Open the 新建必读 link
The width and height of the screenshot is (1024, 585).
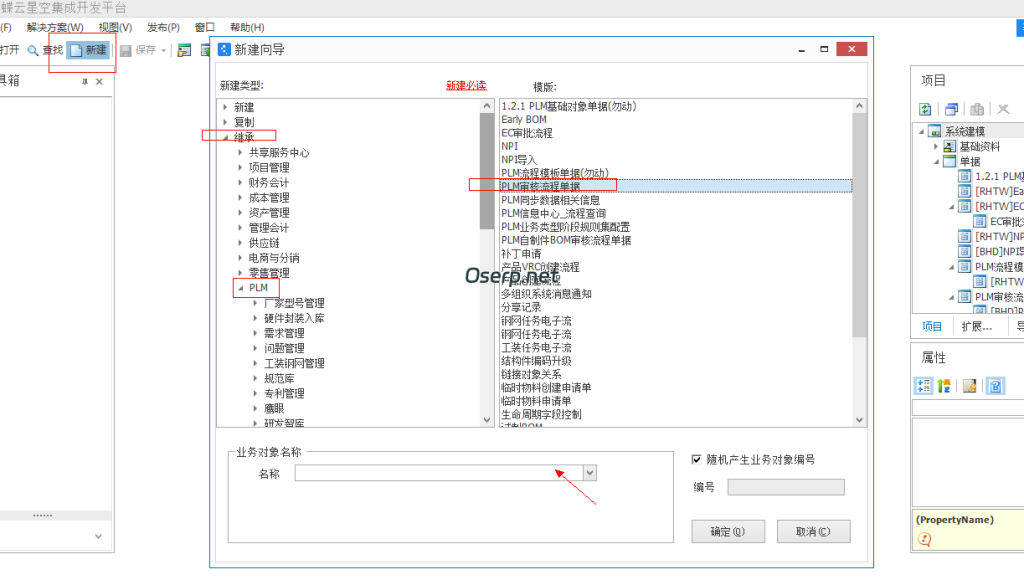coord(465,83)
